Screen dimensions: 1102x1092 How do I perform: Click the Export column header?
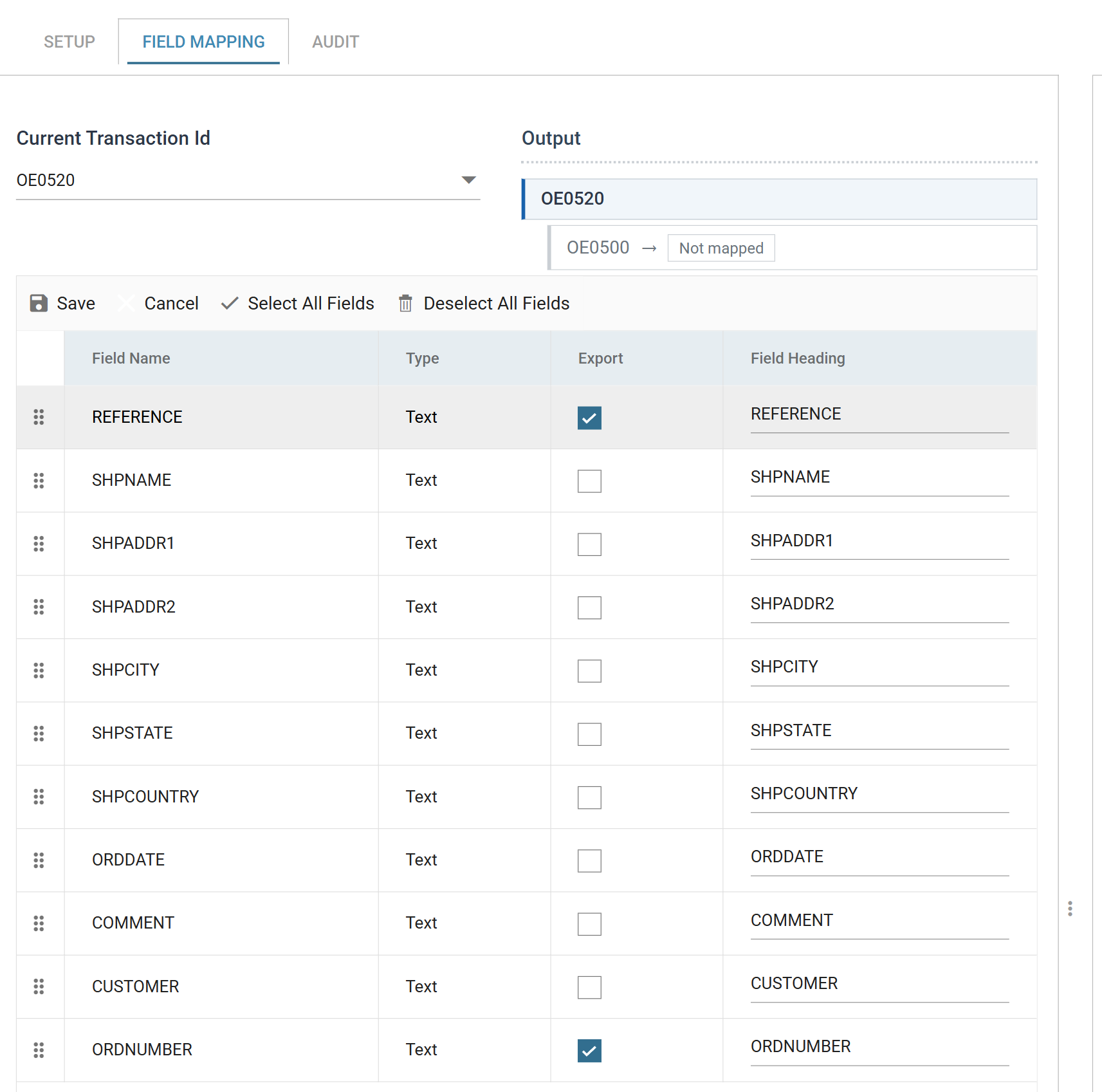click(637, 358)
